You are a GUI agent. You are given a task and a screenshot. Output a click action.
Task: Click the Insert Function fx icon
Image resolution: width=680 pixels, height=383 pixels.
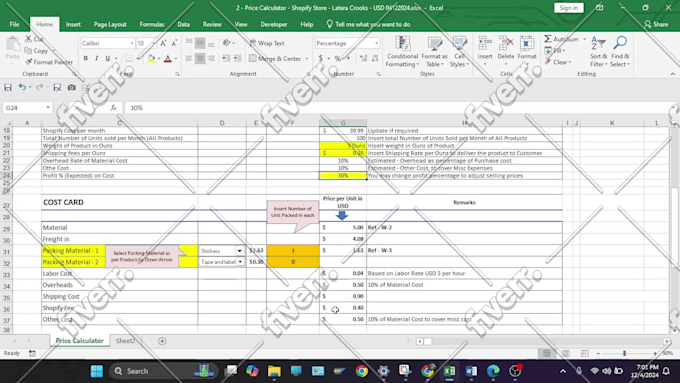pos(114,108)
